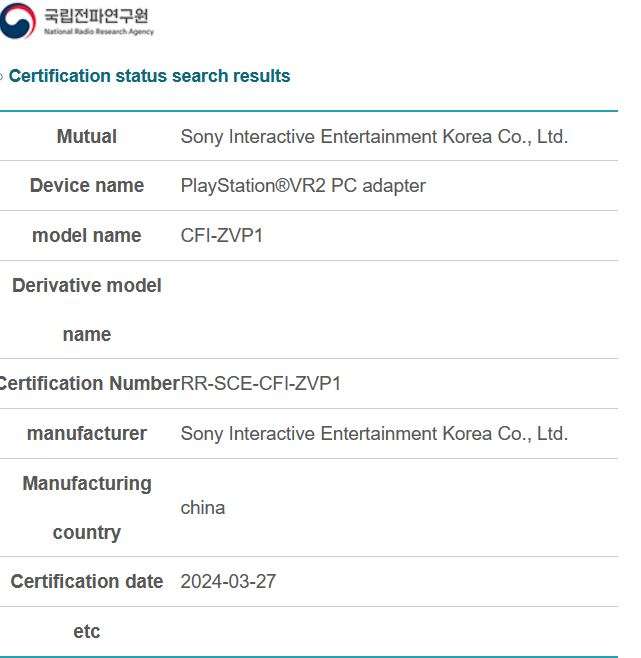Click the Korean agency name logo text

pos(97,16)
